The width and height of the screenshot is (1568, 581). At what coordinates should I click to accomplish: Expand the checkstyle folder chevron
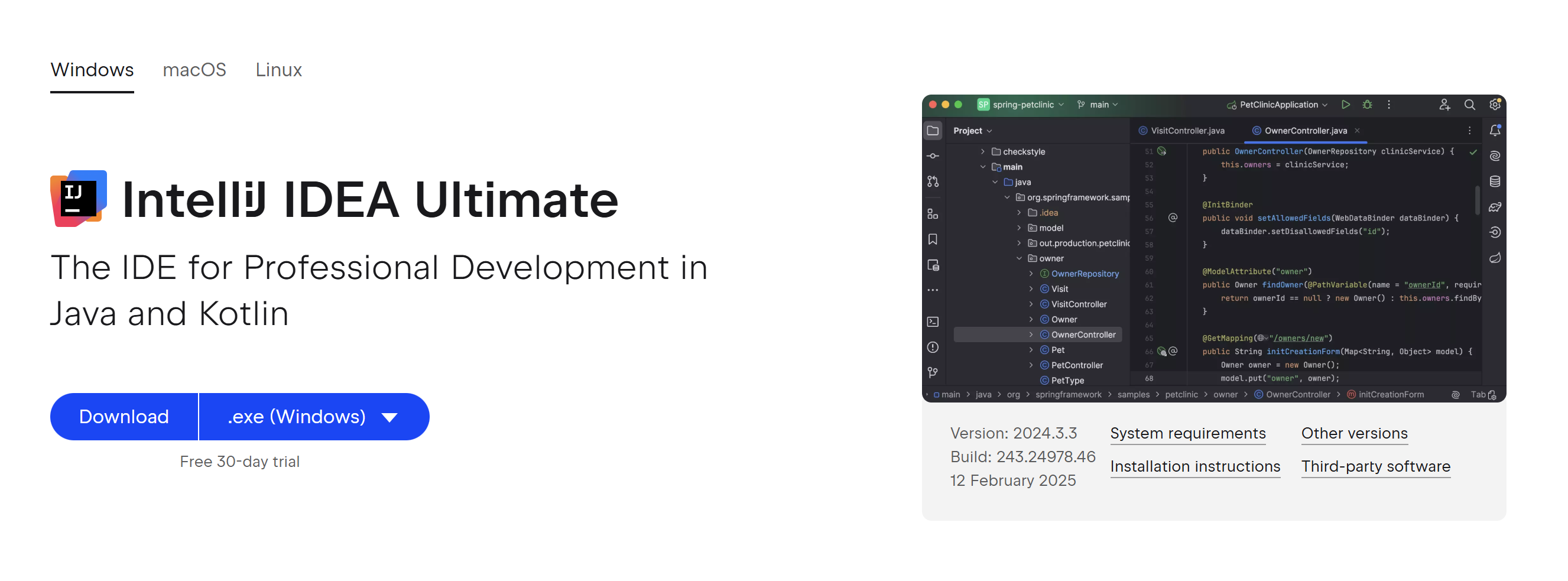click(982, 152)
